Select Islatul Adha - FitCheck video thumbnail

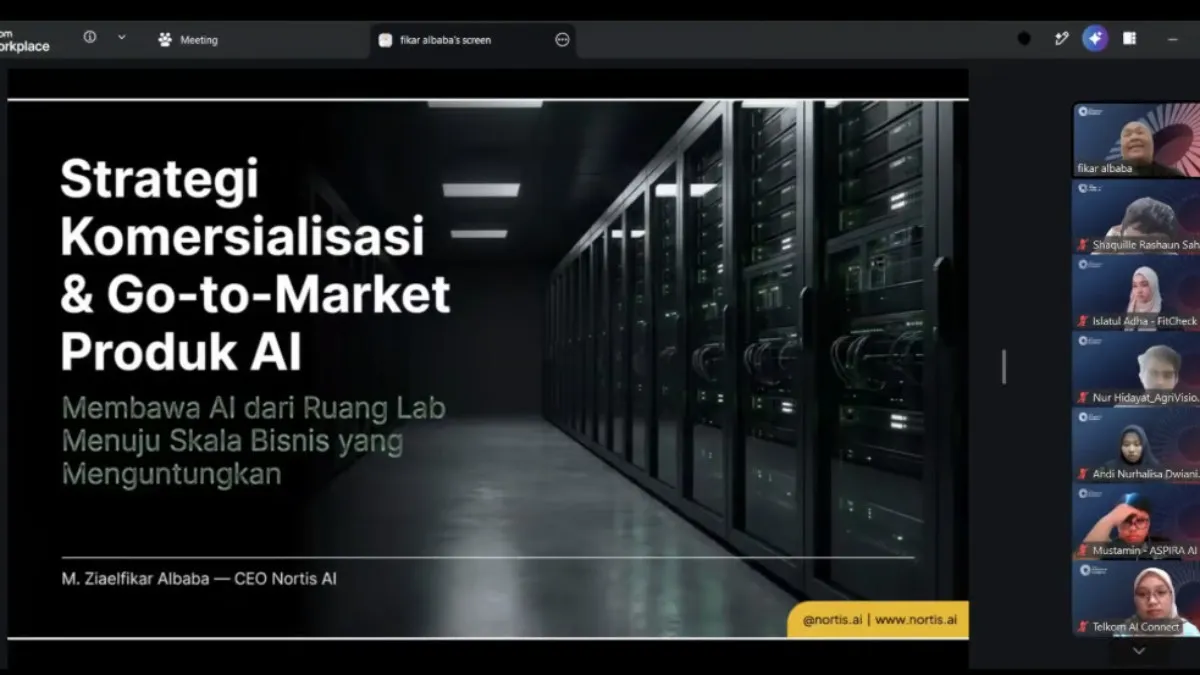[x=1136, y=292]
